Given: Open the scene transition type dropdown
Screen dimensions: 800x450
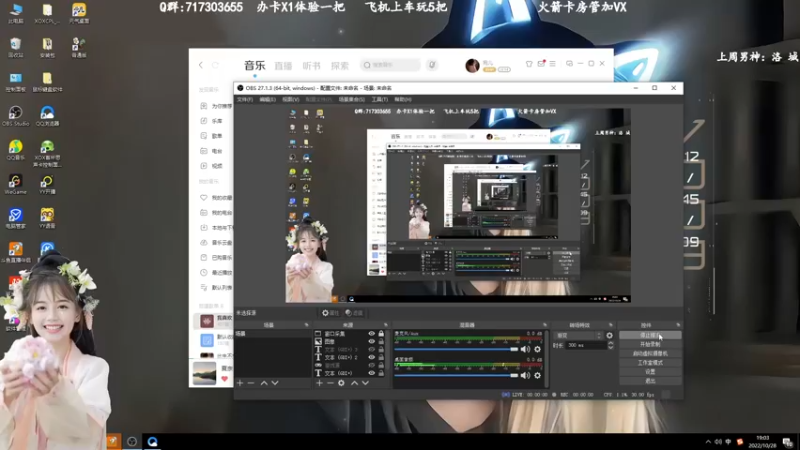Looking at the screenshot, I should [578, 336].
